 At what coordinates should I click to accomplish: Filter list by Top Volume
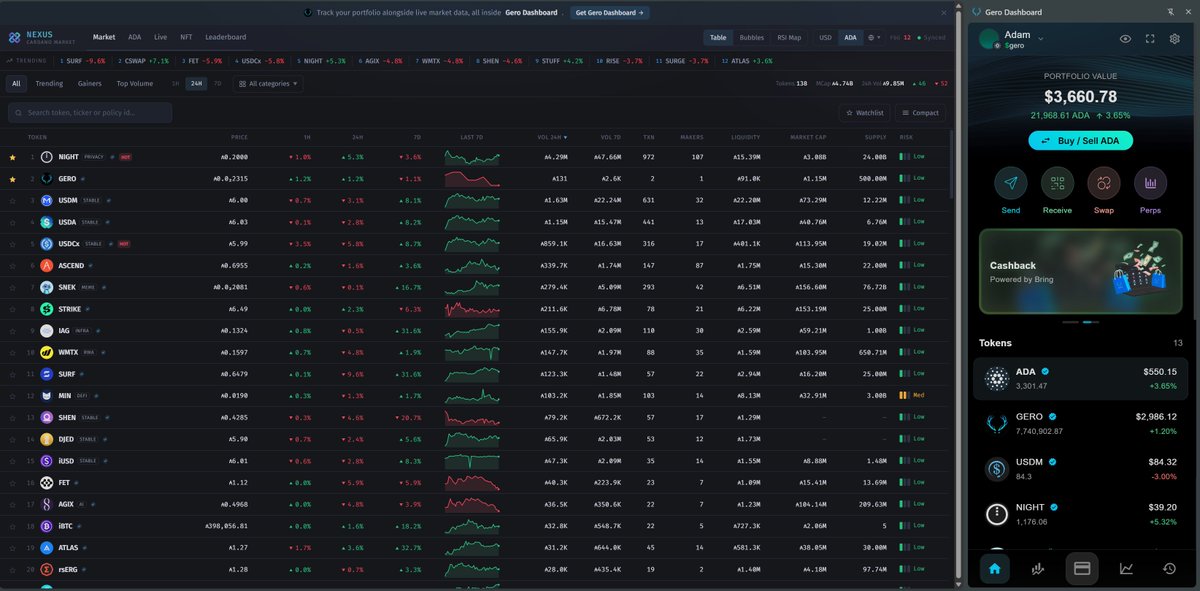pyautogui.click(x=135, y=84)
